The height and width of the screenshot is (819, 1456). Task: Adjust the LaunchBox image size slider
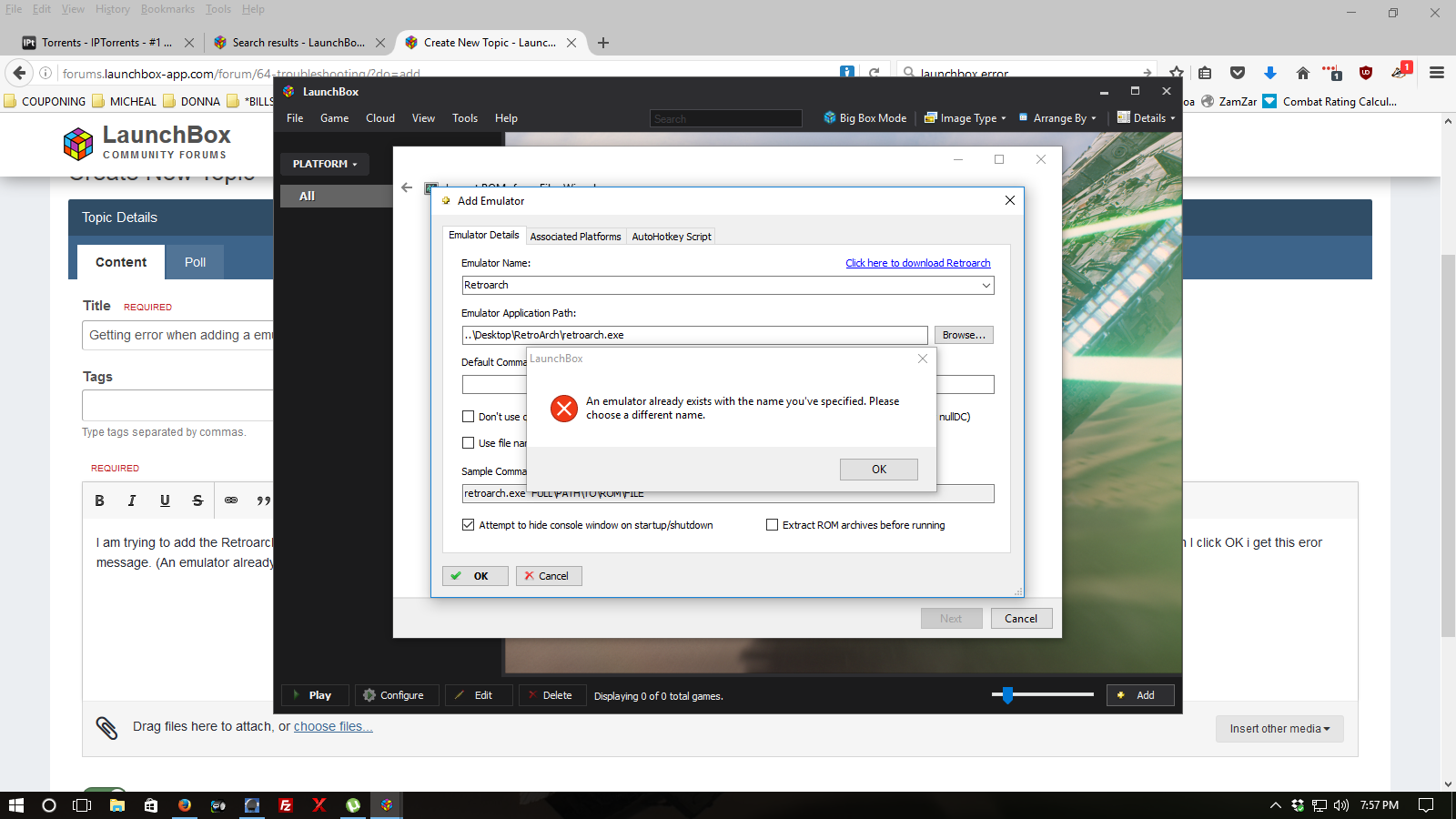tap(1007, 695)
